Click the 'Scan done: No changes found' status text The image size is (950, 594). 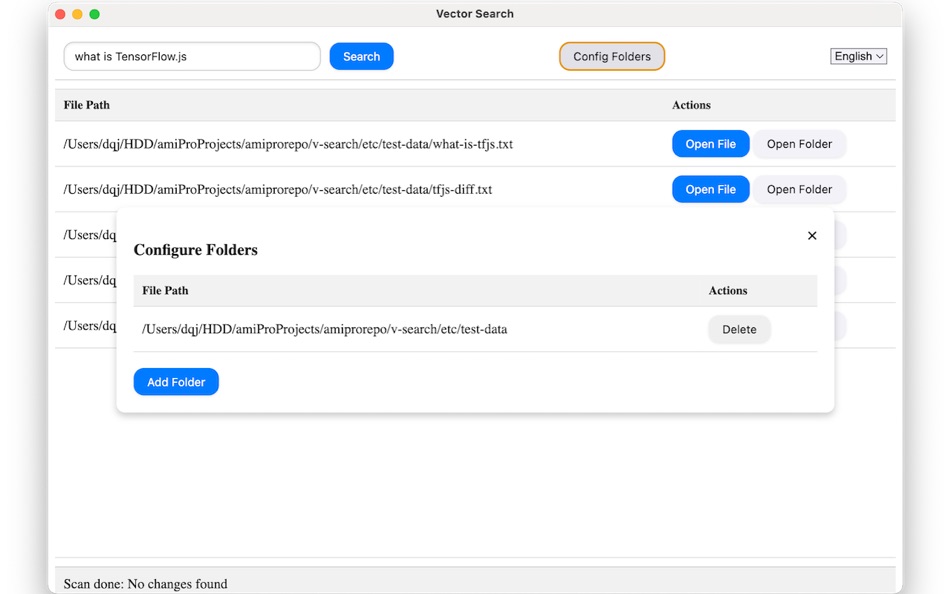[x=145, y=583]
